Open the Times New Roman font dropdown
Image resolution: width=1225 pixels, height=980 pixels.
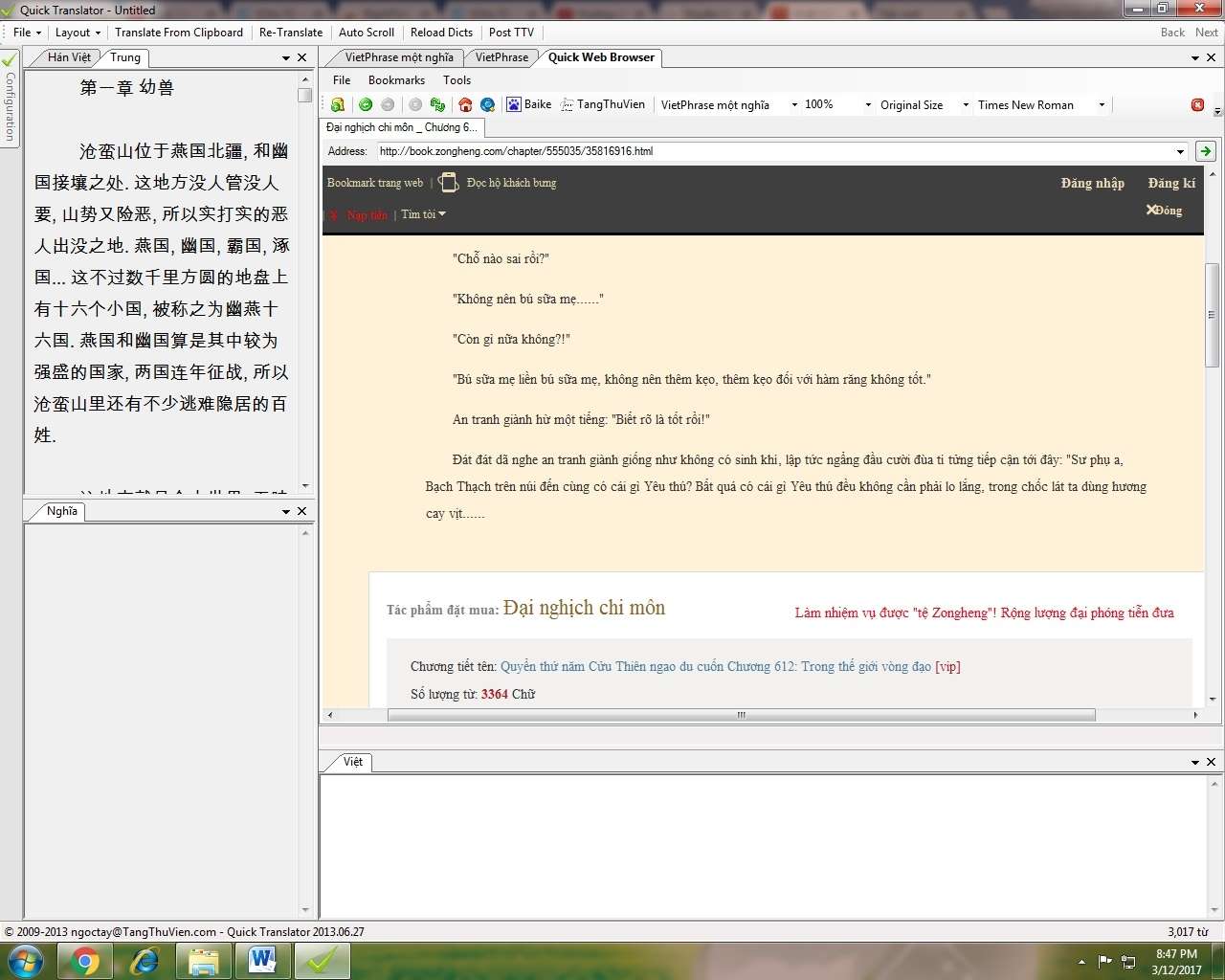(x=1102, y=105)
